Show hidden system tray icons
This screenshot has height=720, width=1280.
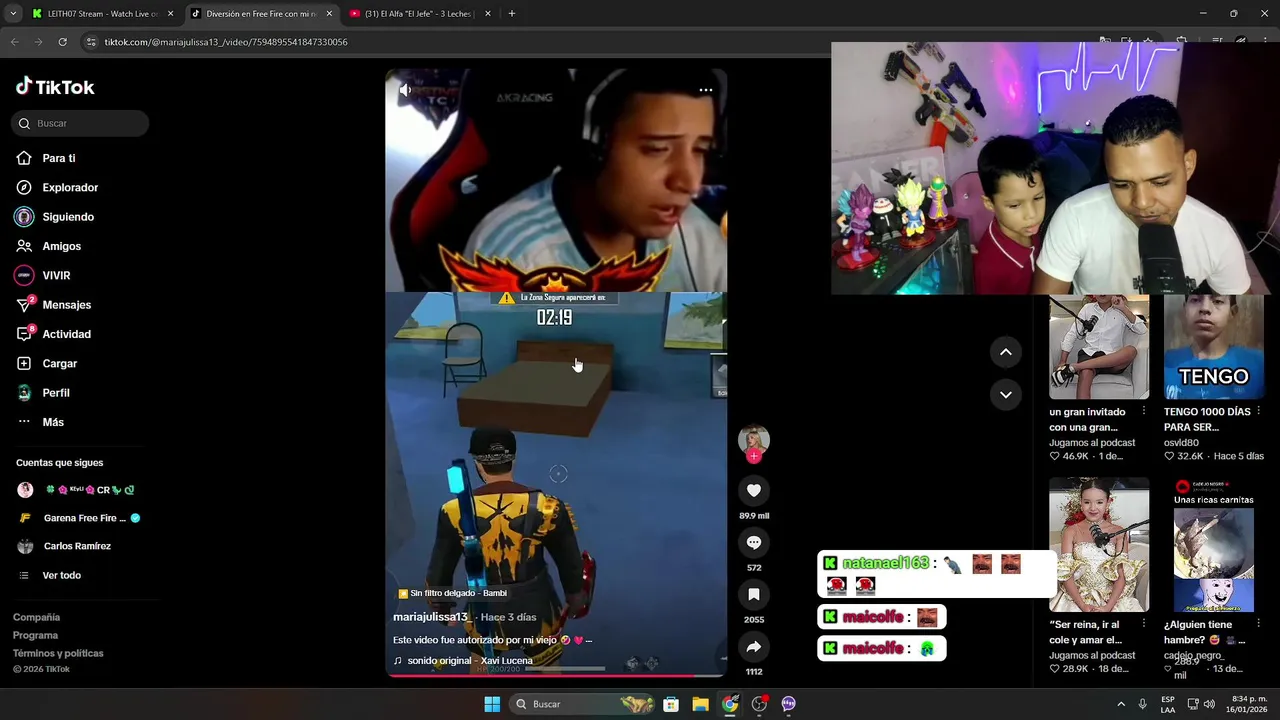1121,704
